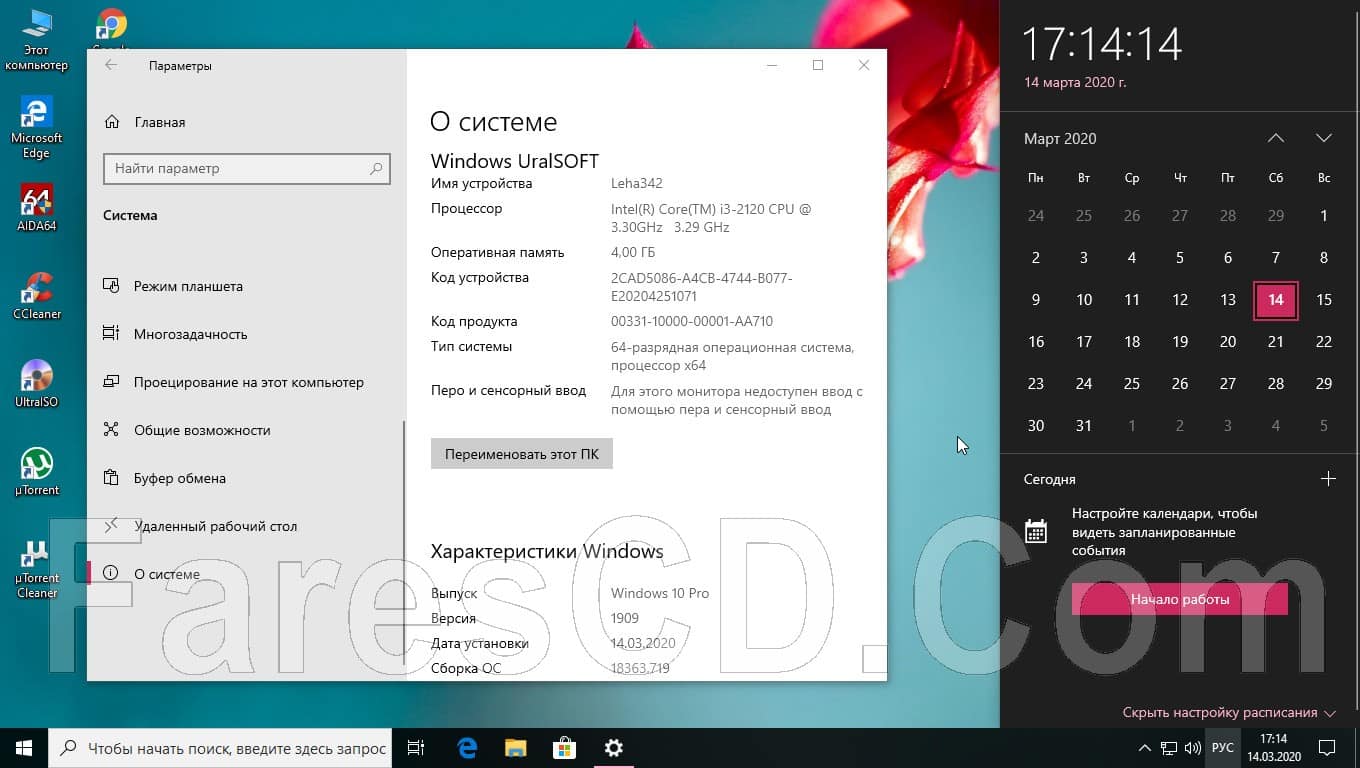Click the "Начало работы" button
The image size is (1360, 768).
click(x=1180, y=600)
